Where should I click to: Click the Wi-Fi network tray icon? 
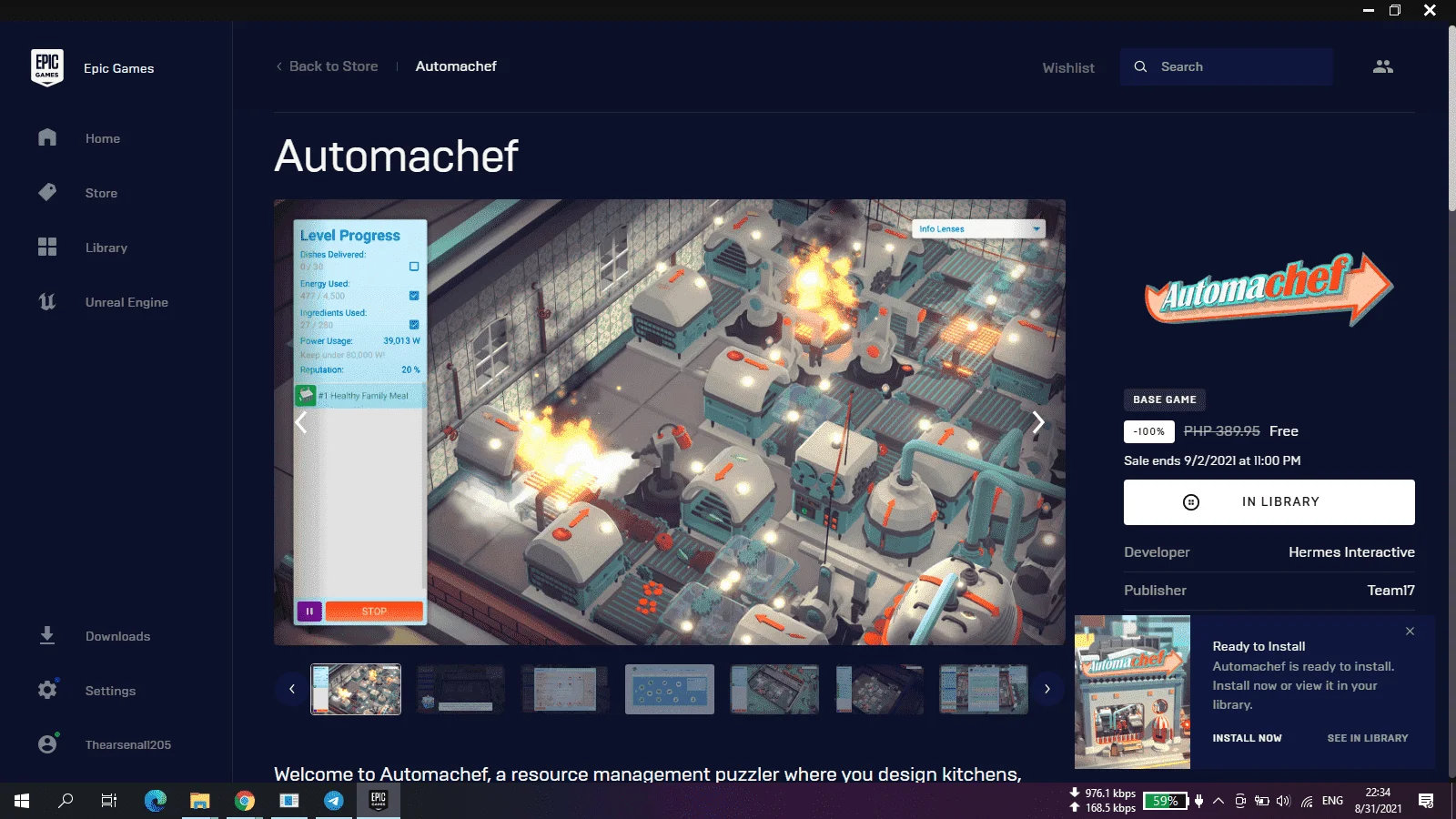1307,801
